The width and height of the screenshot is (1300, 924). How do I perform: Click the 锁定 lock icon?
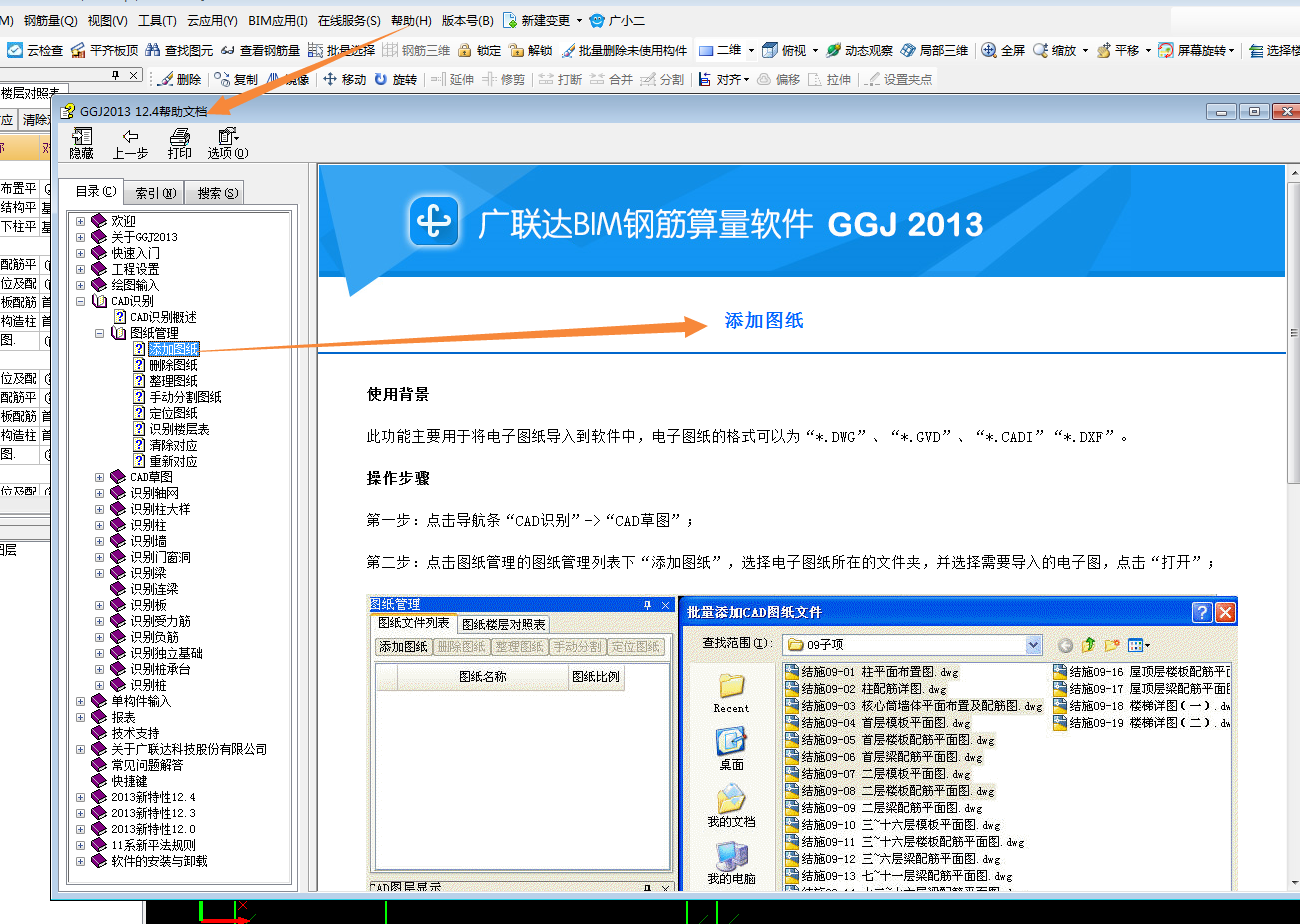480,50
